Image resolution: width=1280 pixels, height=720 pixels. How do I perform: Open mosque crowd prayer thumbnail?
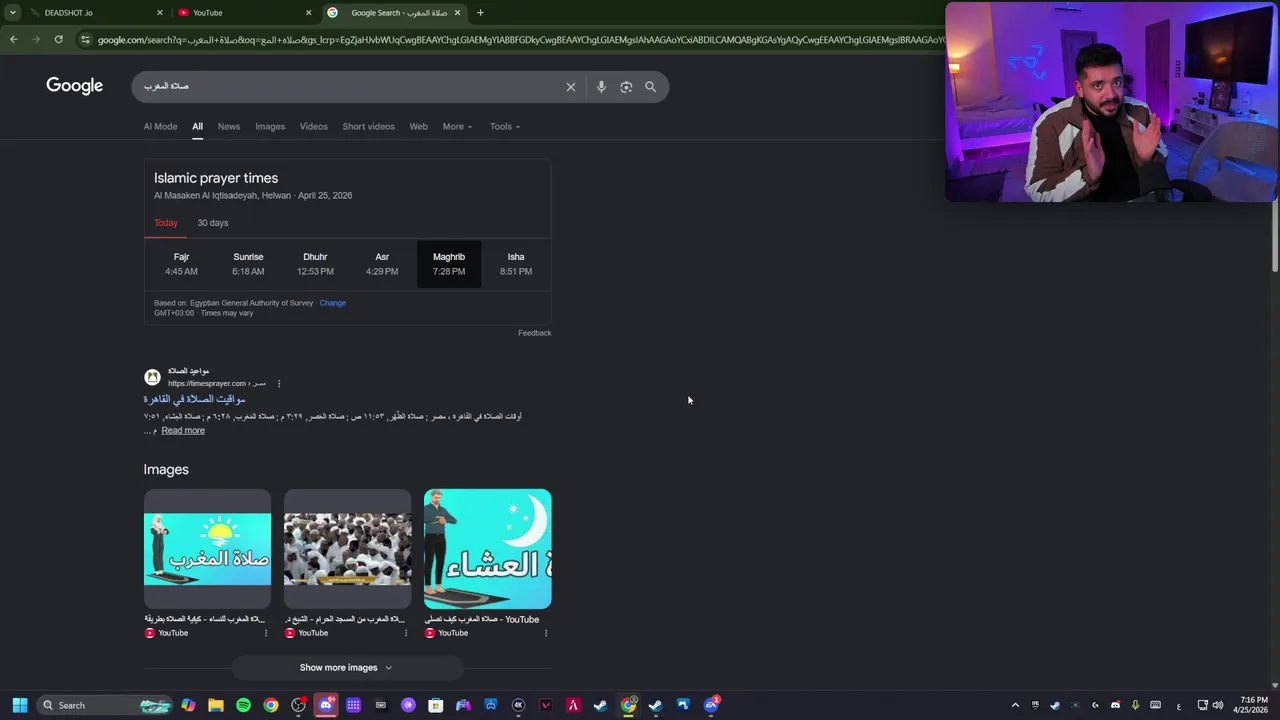[347, 549]
